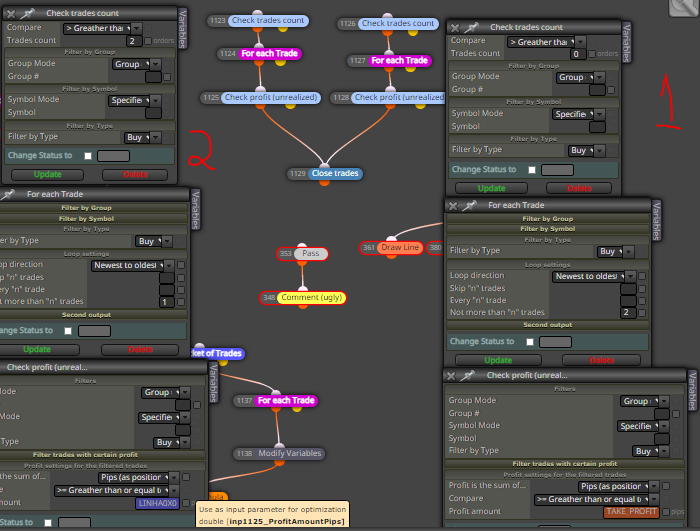700x531 pixels.
Task: Open Variables tab of right For each Trade
Action: [656, 220]
